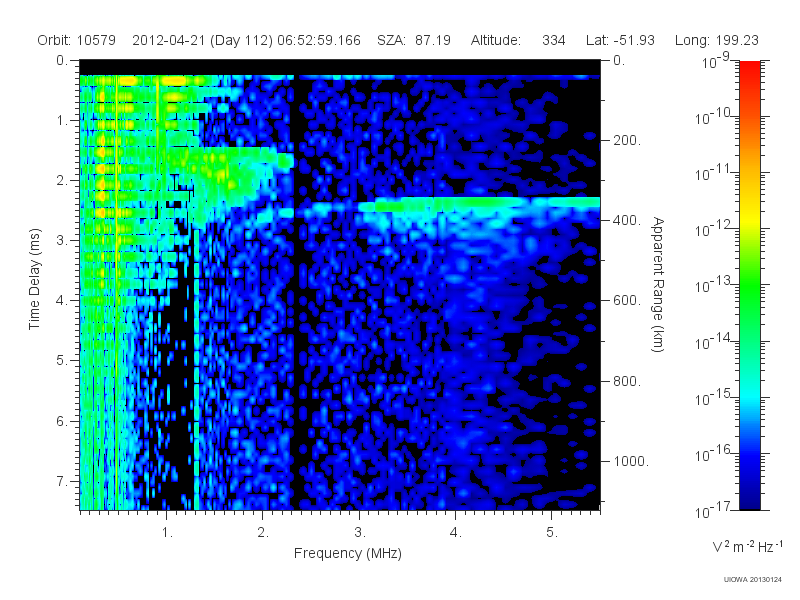Click the colorbar's top 10^-9 label
Image resolution: width=800 pixels, height=600 pixels.
click(x=716, y=61)
